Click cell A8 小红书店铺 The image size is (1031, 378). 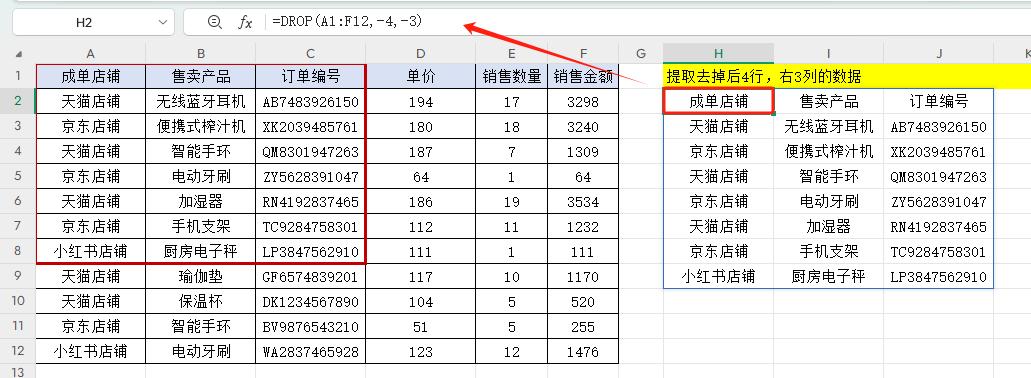(91, 251)
